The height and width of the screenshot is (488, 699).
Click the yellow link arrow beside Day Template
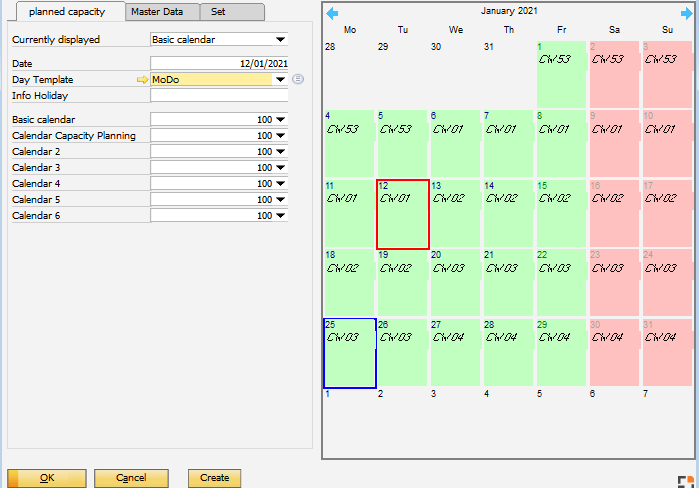coord(142,80)
